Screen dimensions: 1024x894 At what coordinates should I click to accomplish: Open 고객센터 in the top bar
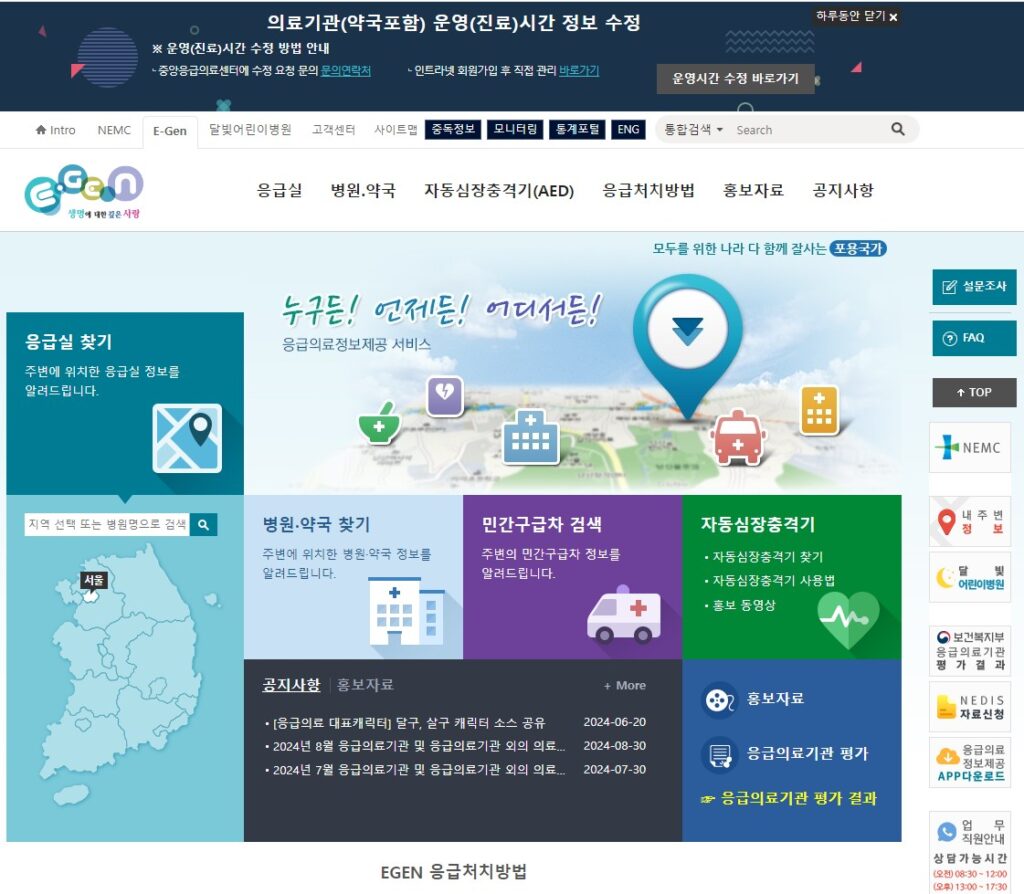tap(333, 130)
